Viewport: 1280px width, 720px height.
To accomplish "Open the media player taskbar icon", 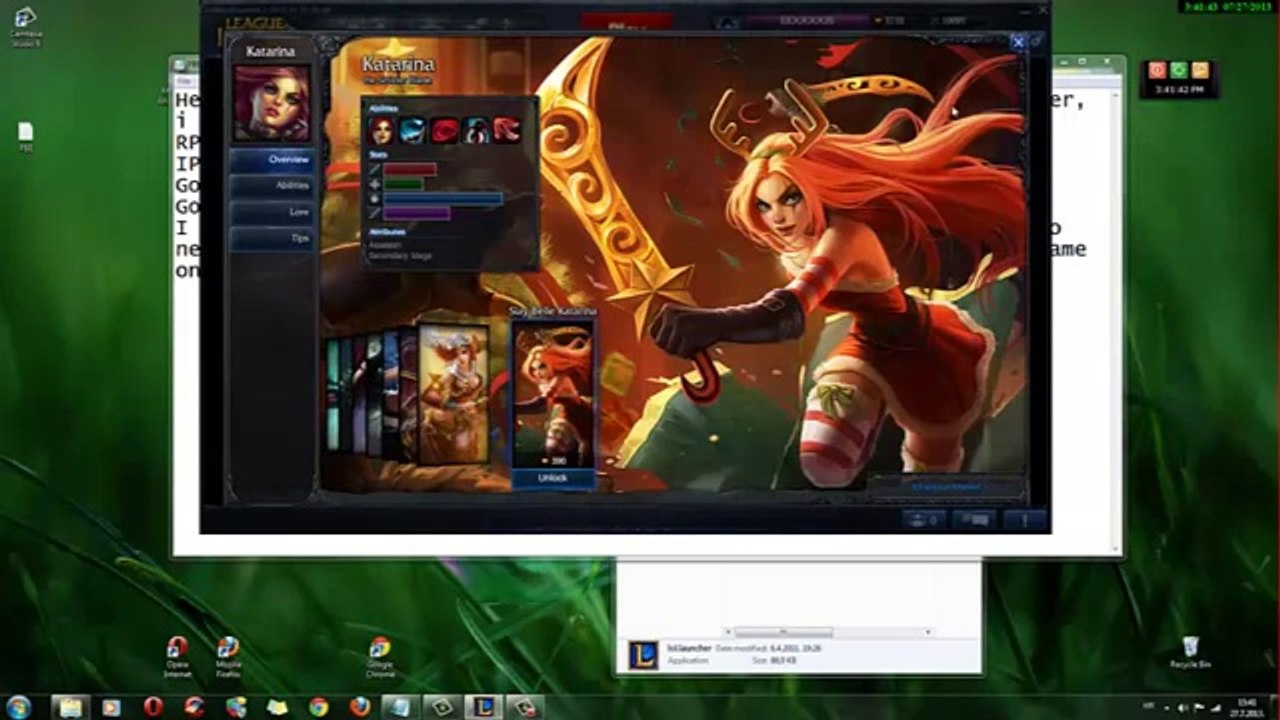I will (x=111, y=707).
